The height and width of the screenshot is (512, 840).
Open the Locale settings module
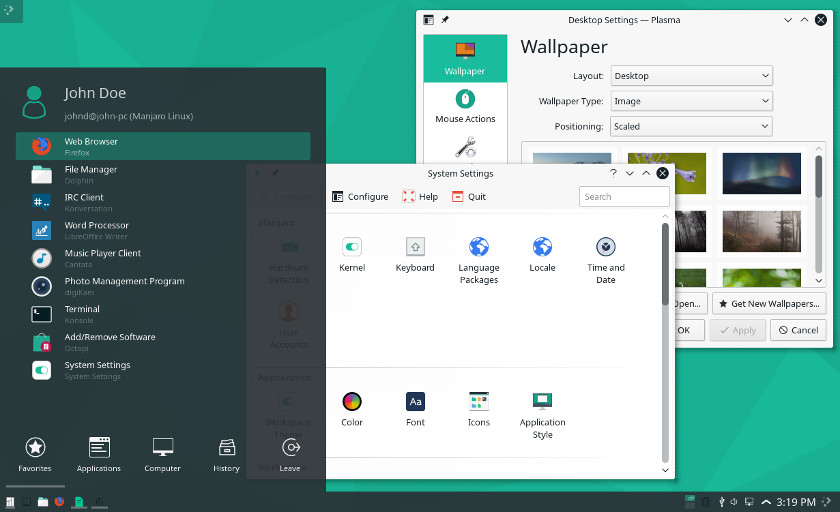pyautogui.click(x=542, y=254)
